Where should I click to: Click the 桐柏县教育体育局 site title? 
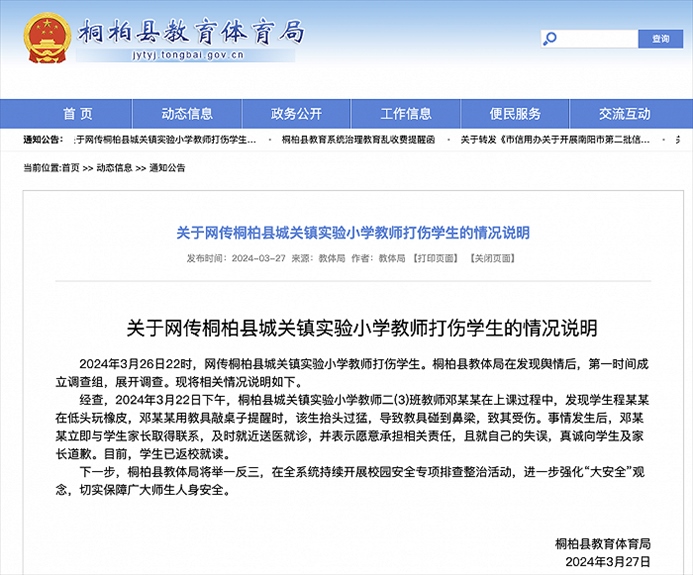click(x=190, y=31)
